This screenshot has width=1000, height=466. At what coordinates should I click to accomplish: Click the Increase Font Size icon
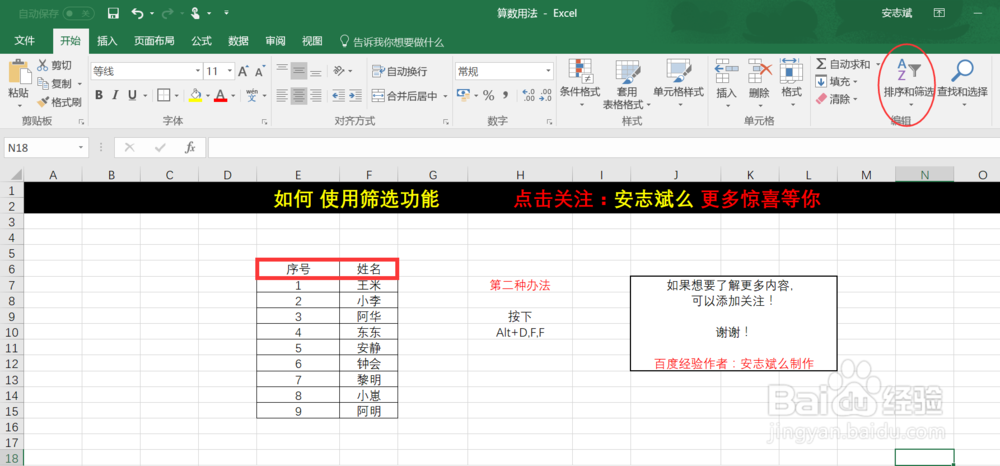(243, 71)
